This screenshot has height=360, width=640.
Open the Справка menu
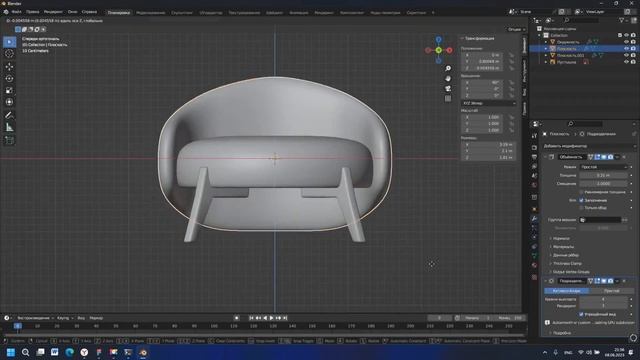[89, 12]
